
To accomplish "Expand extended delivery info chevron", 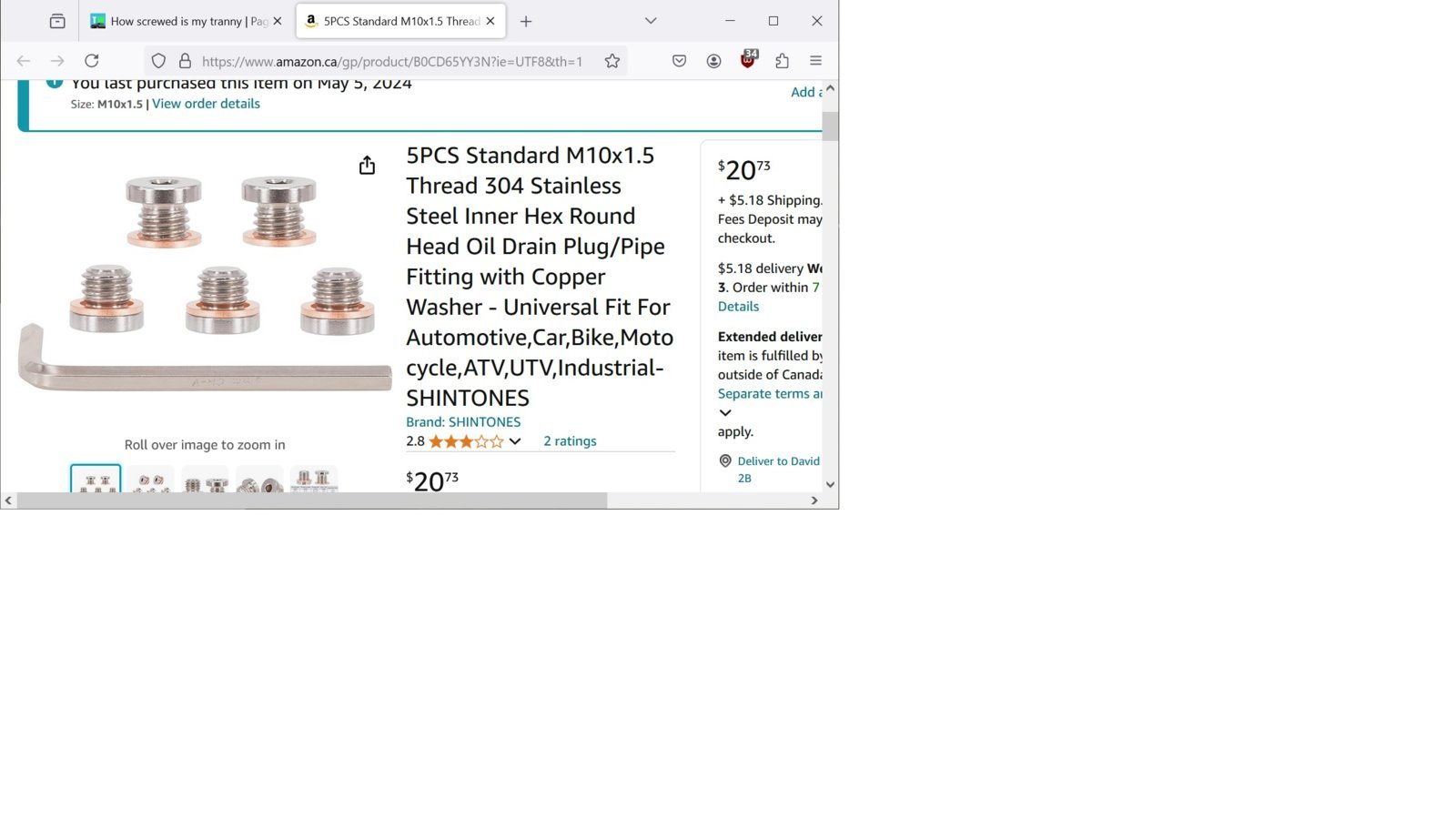I will [x=725, y=412].
